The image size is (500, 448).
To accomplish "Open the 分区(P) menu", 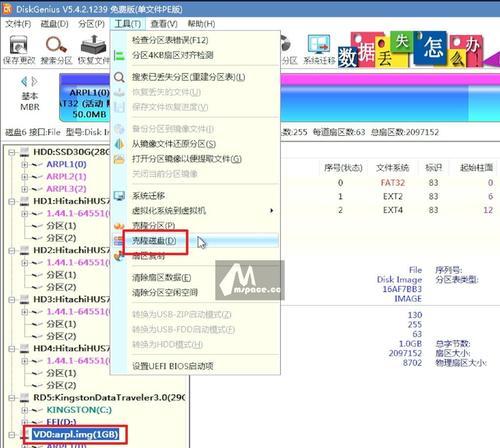I will [91, 24].
